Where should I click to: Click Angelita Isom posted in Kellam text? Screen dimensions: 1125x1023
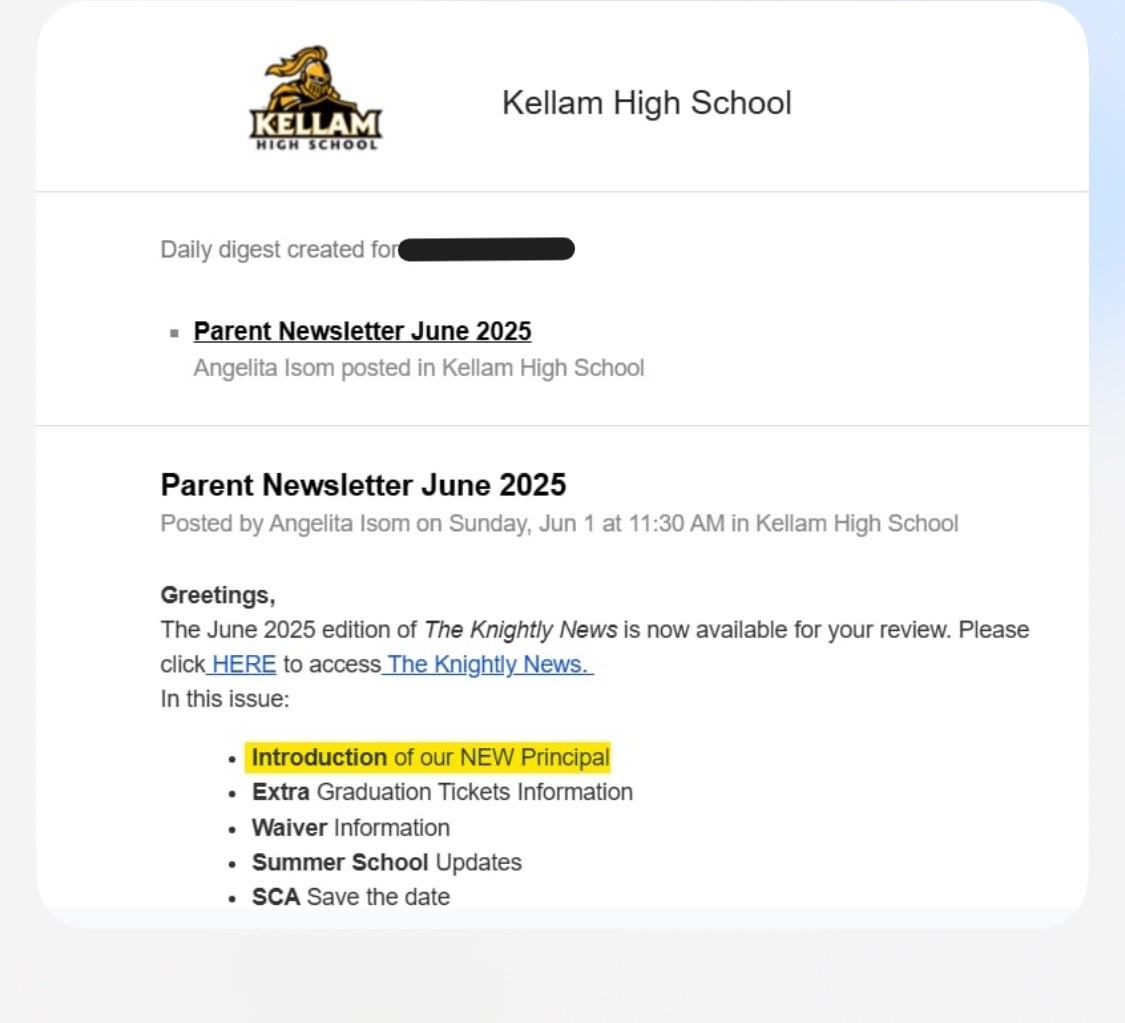[419, 368]
